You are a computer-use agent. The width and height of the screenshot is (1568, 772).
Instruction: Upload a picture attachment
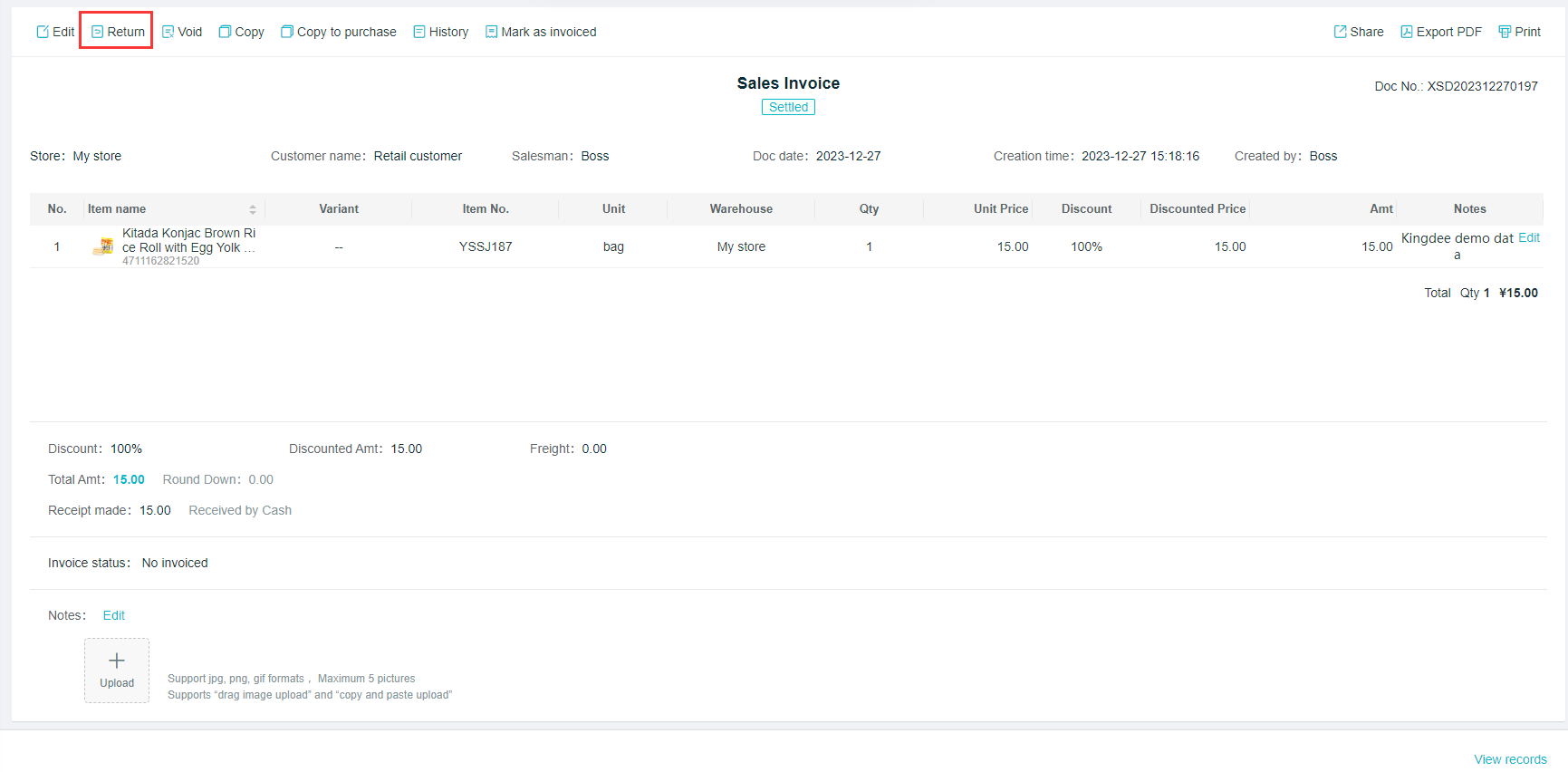(x=117, y=670)
